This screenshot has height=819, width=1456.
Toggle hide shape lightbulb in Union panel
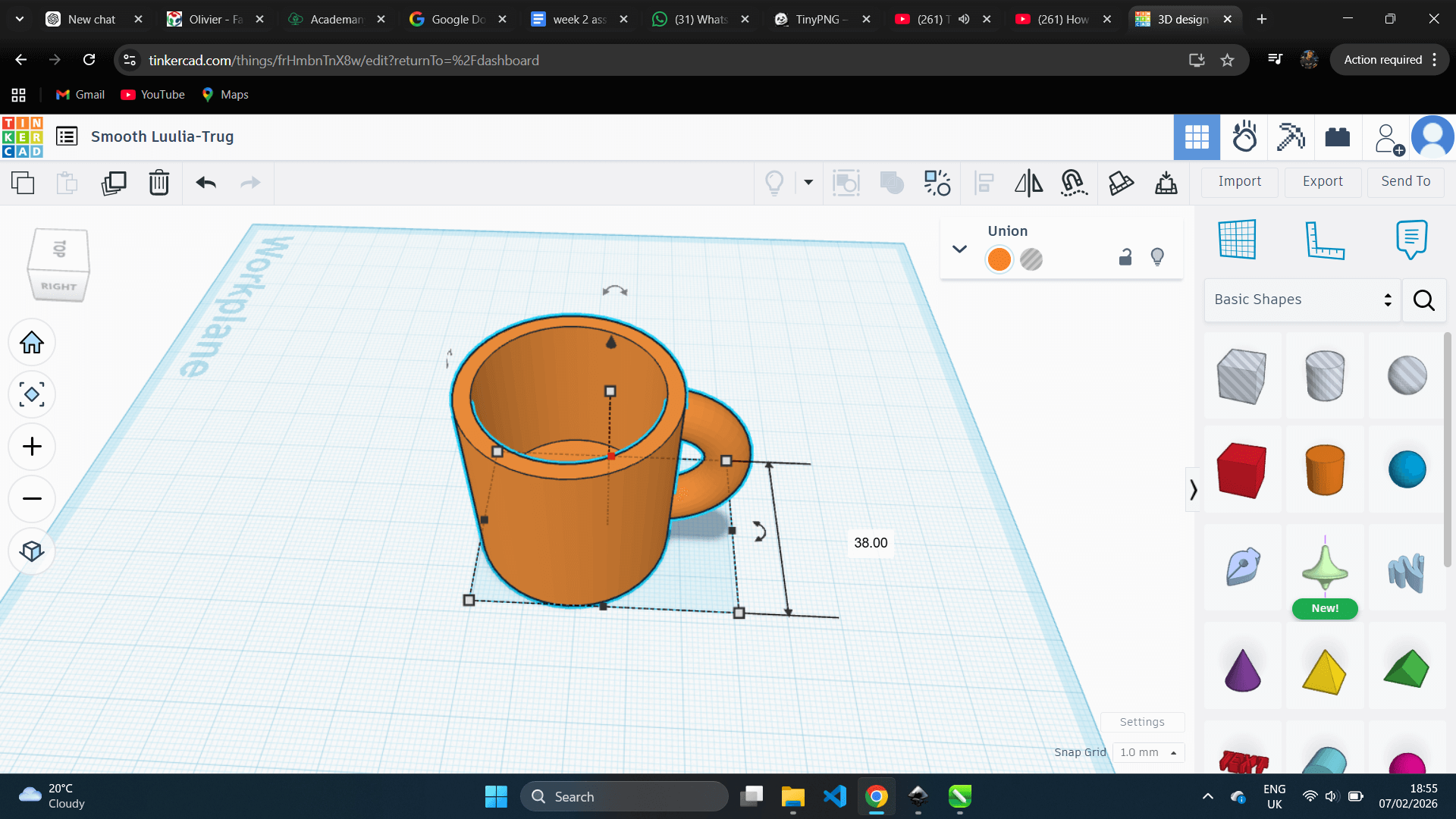click(1157, 257)
